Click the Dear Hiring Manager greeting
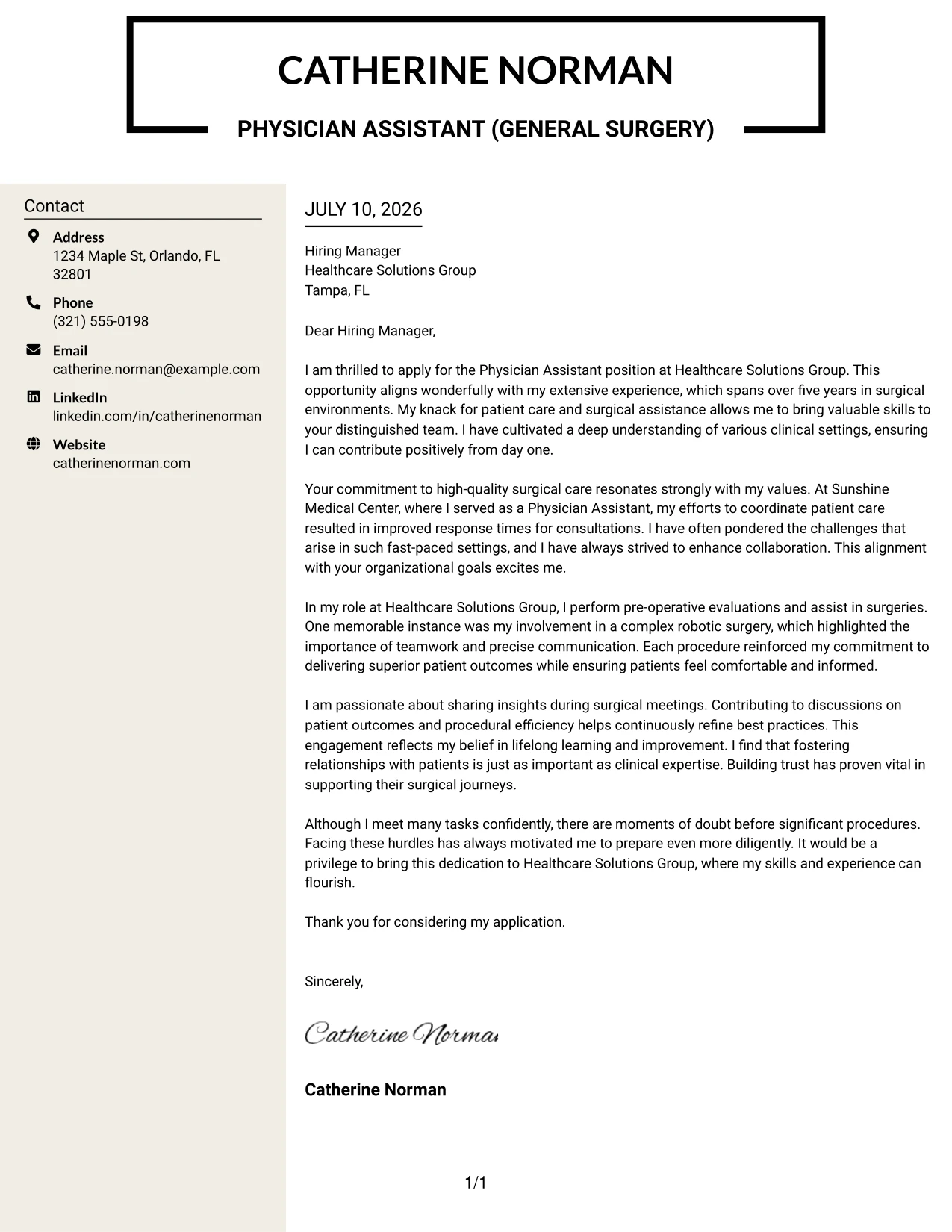 pos(370,331)
